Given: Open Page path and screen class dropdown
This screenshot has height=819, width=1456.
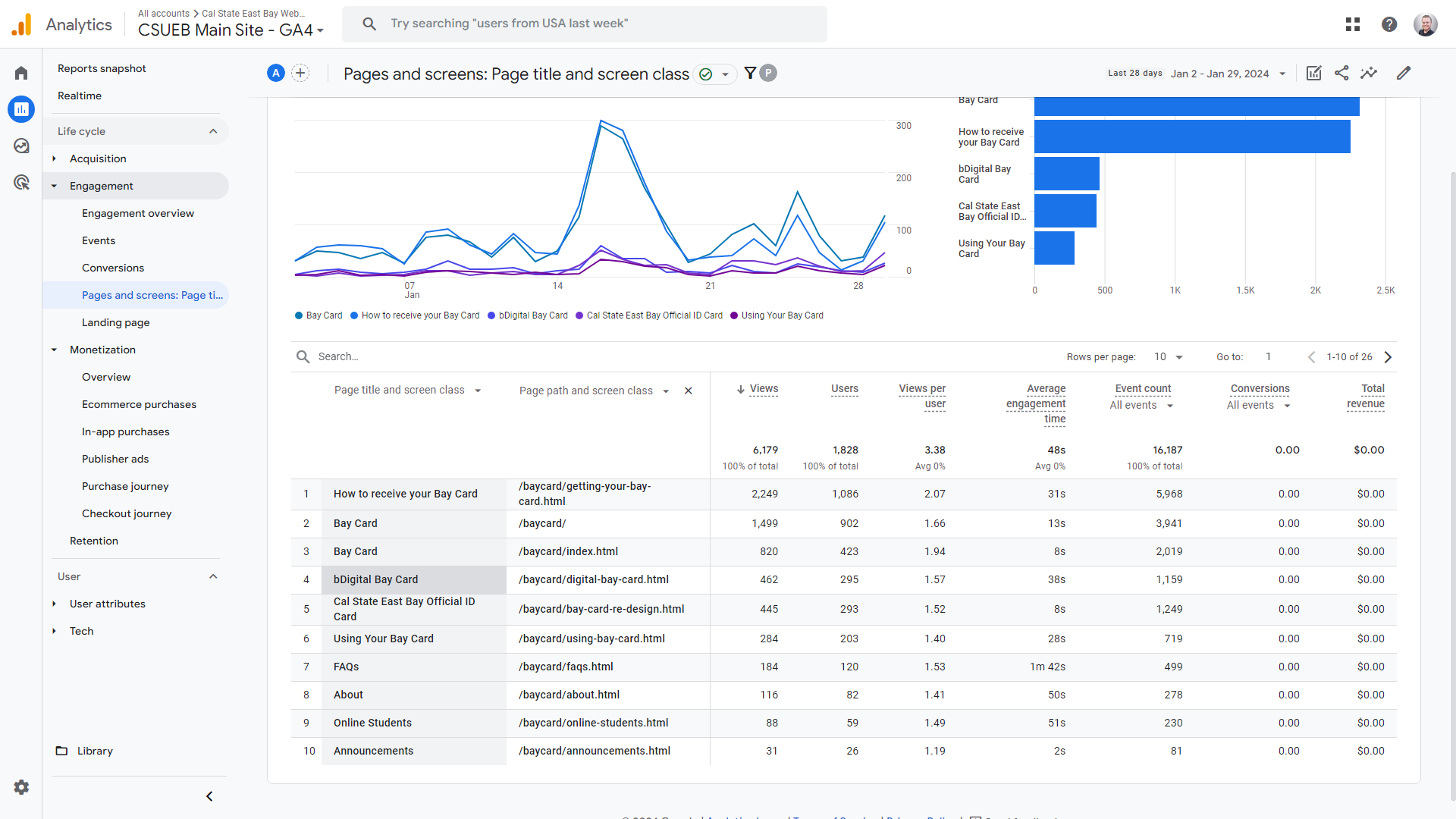Looking at the screenshot, I should (x=595, y=391).
